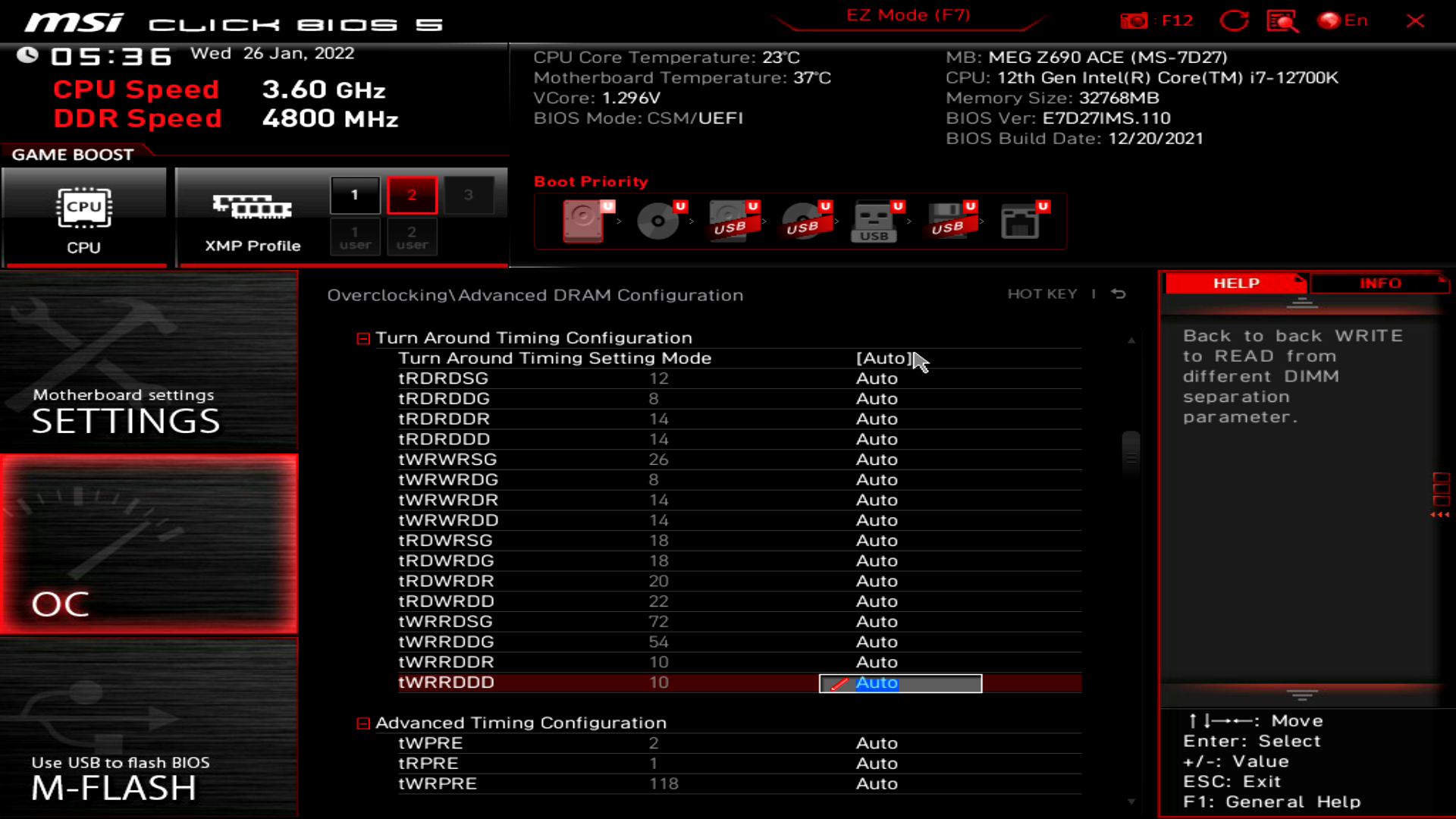Click the tWRRDDG row label
Image resolution: width=1456 pixels, height=819 pixels.
coord(446,642)
